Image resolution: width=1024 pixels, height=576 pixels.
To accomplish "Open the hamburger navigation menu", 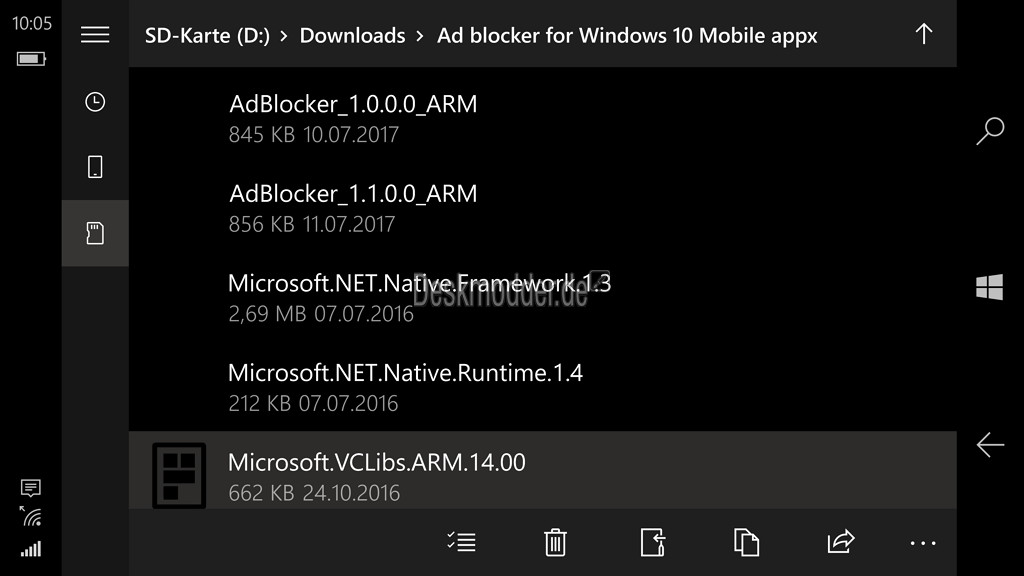I will coord(95,34).
